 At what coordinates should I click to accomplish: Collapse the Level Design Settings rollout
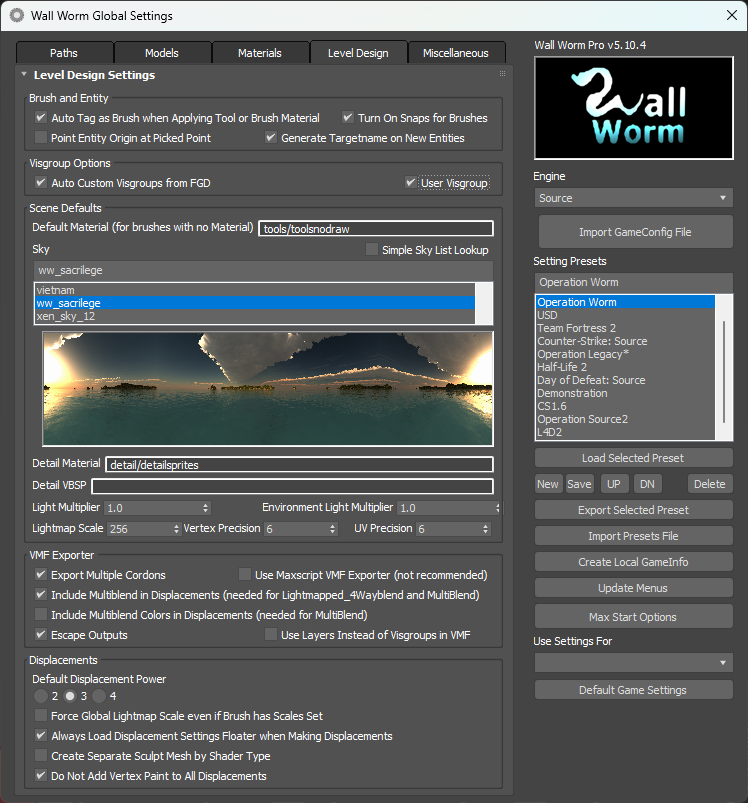pyautogui.click(x=24, y=75)
